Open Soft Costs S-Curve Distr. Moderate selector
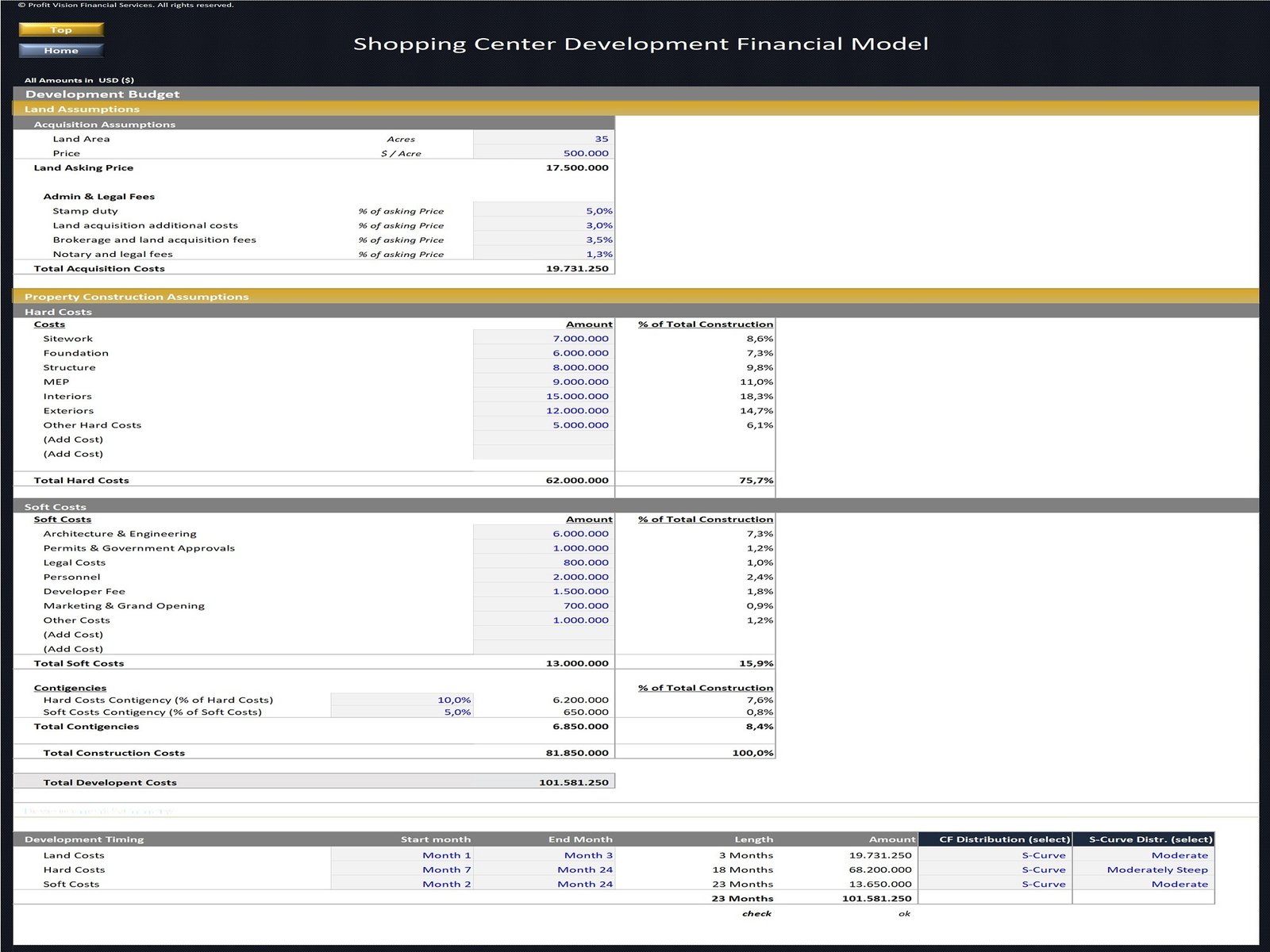Image resolution: width=1270 pixels, height=952 pixels. [1143, 884]
